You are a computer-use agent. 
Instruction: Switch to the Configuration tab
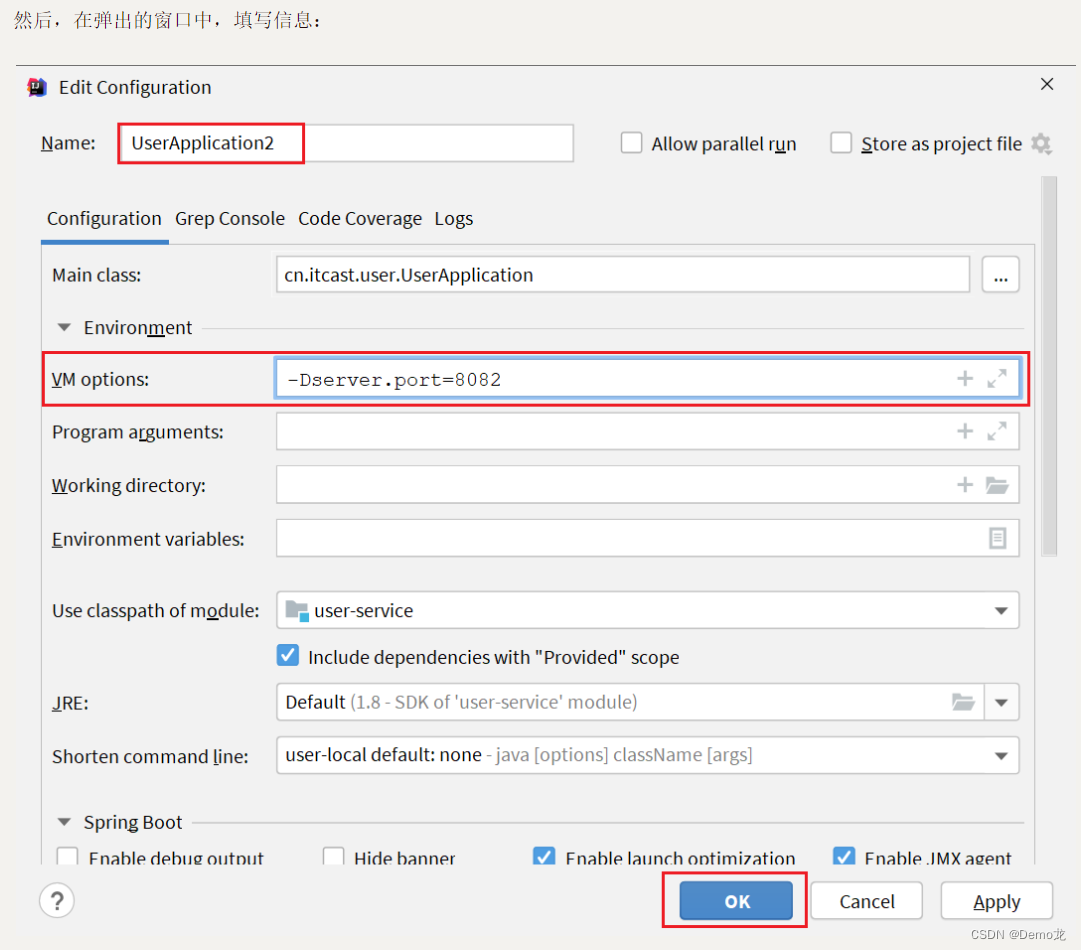pos(104,219)
